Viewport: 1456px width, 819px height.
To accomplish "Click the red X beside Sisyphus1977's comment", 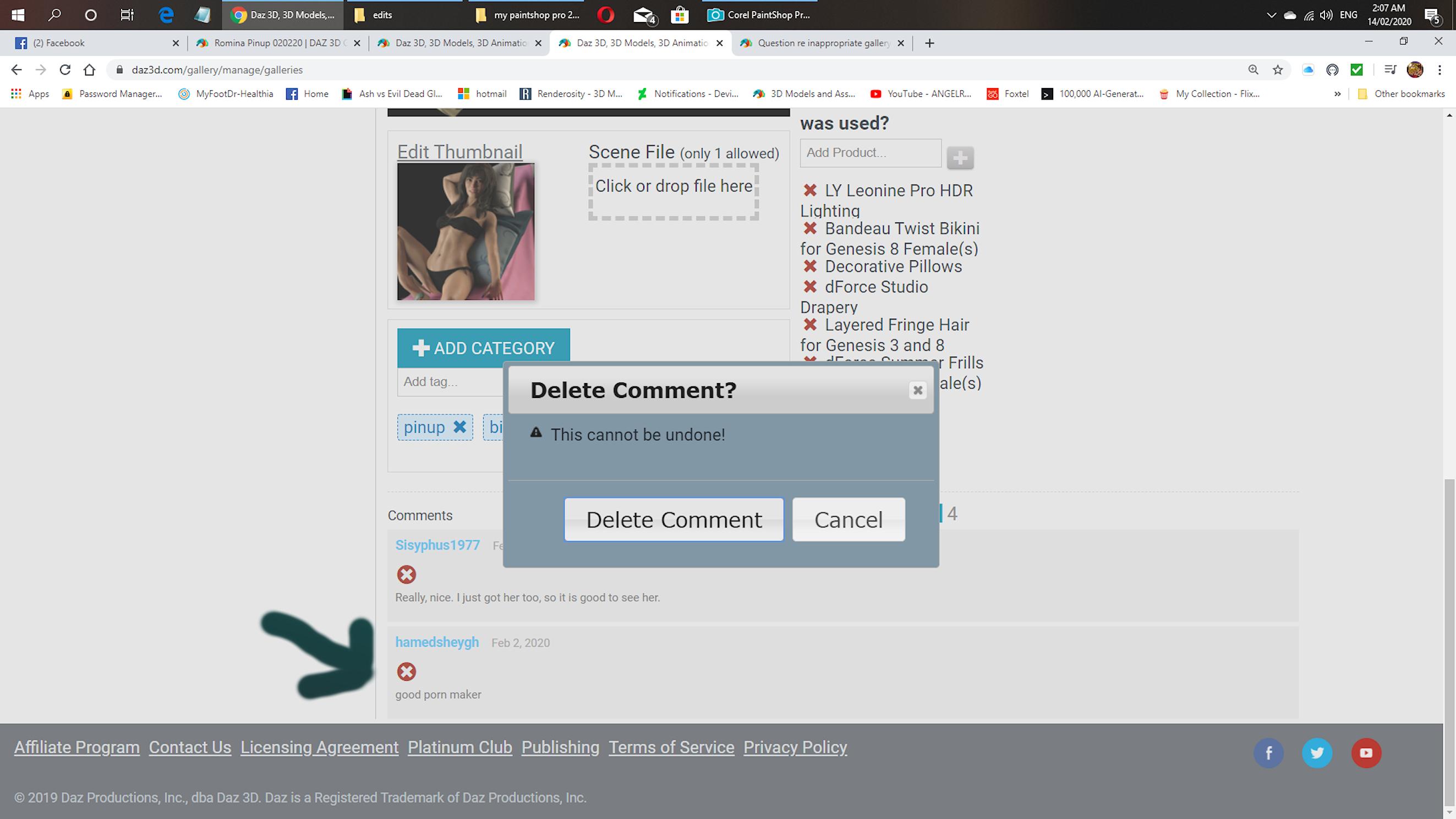I will (406, 574).
